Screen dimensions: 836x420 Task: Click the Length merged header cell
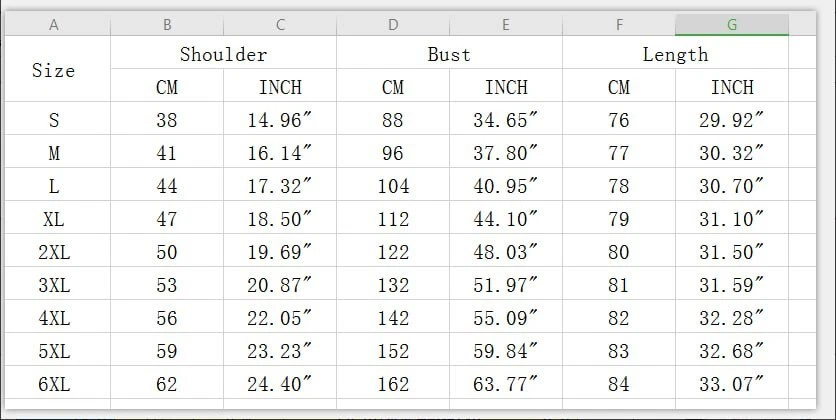675,52
